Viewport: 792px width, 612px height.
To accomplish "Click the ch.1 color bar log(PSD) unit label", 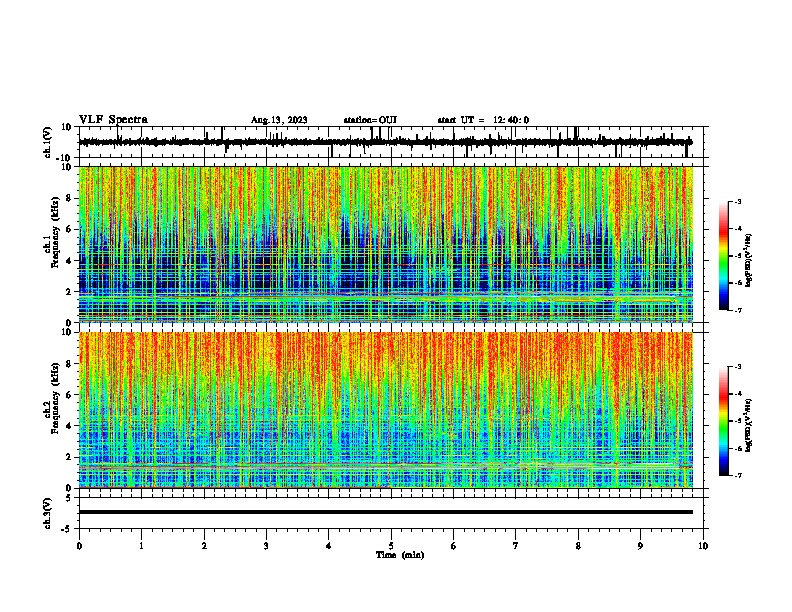I will [748, 260].
